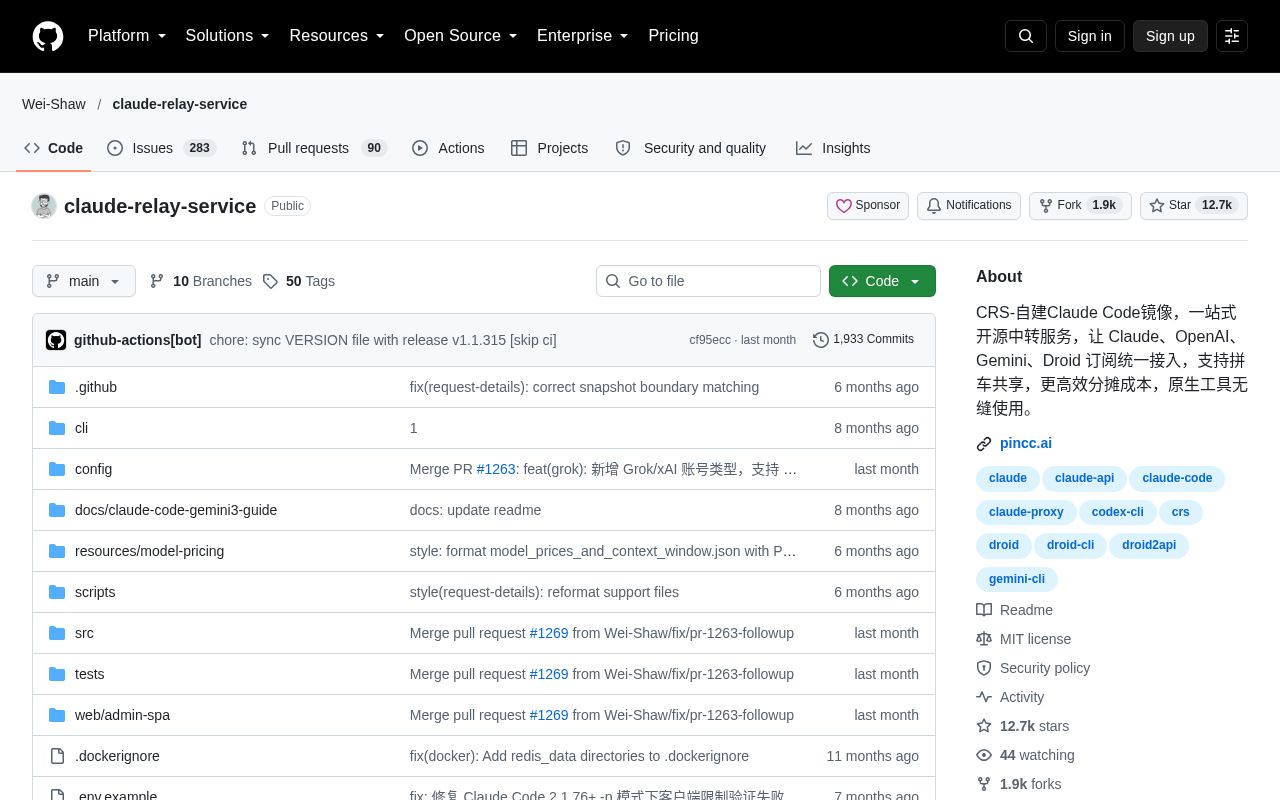The height and width of the screenshot is (800, 1280).
Task: Click the cli folder icon
Action: coord(57,428)
